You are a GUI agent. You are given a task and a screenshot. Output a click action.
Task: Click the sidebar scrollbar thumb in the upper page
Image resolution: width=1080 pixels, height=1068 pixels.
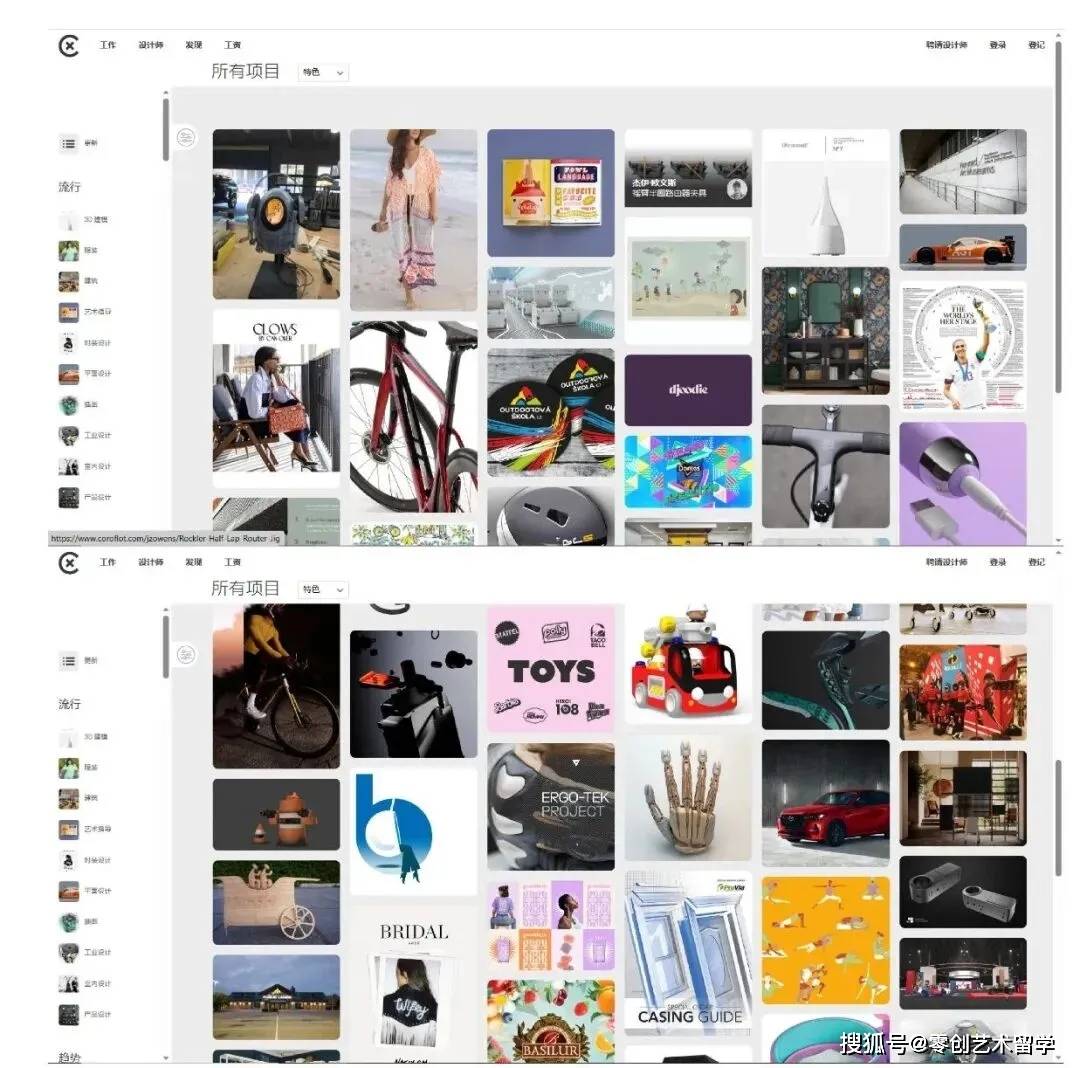pyautogui.click(x=166, y=129)
